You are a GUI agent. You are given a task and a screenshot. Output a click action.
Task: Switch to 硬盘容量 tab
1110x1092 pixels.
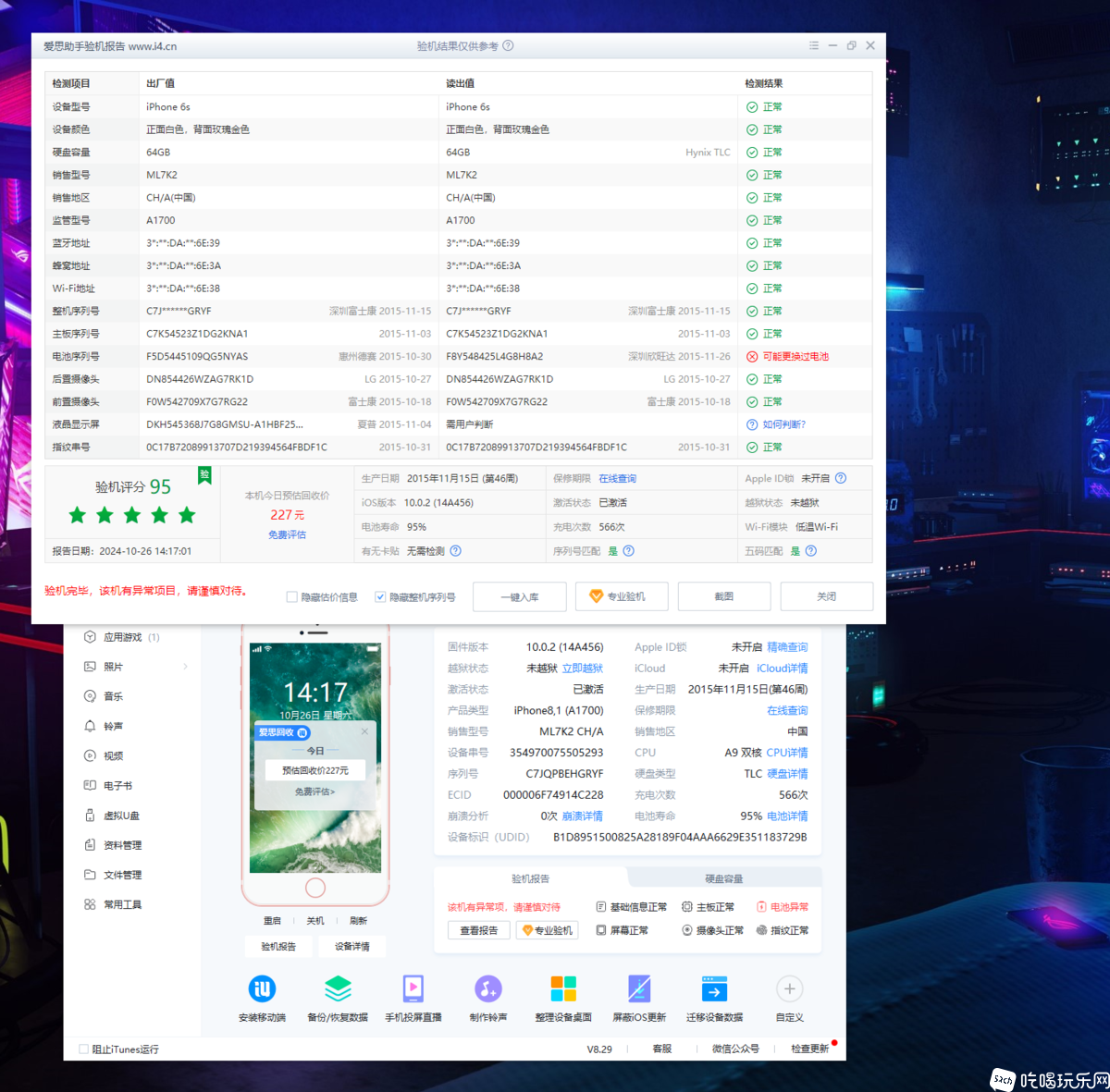click(724, 878)
